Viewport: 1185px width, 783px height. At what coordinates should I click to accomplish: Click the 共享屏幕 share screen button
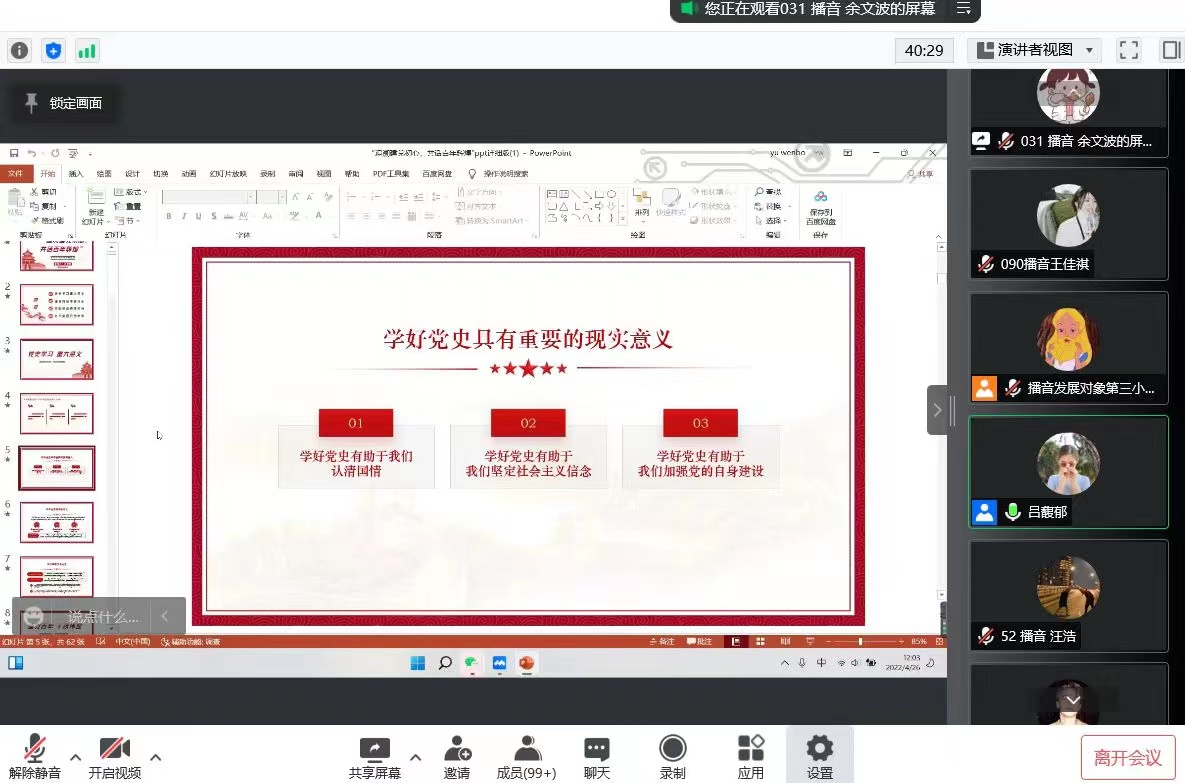click(375, 757)
